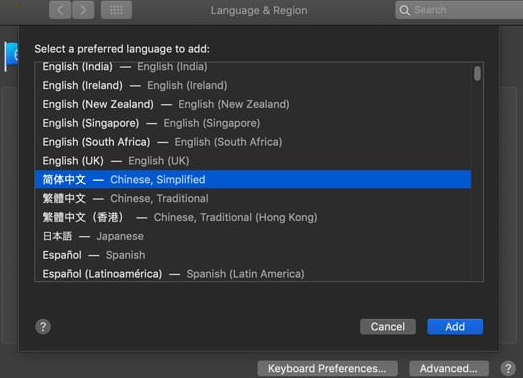Select the highlighted Chinese, Simplified row

tap(253, 179)
